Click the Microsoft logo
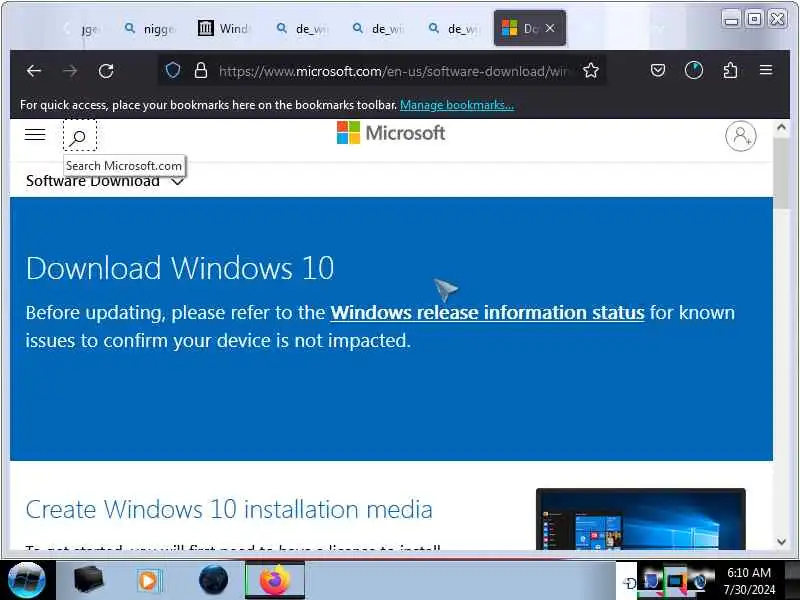The image size is (800, 600). click(391, 133)
